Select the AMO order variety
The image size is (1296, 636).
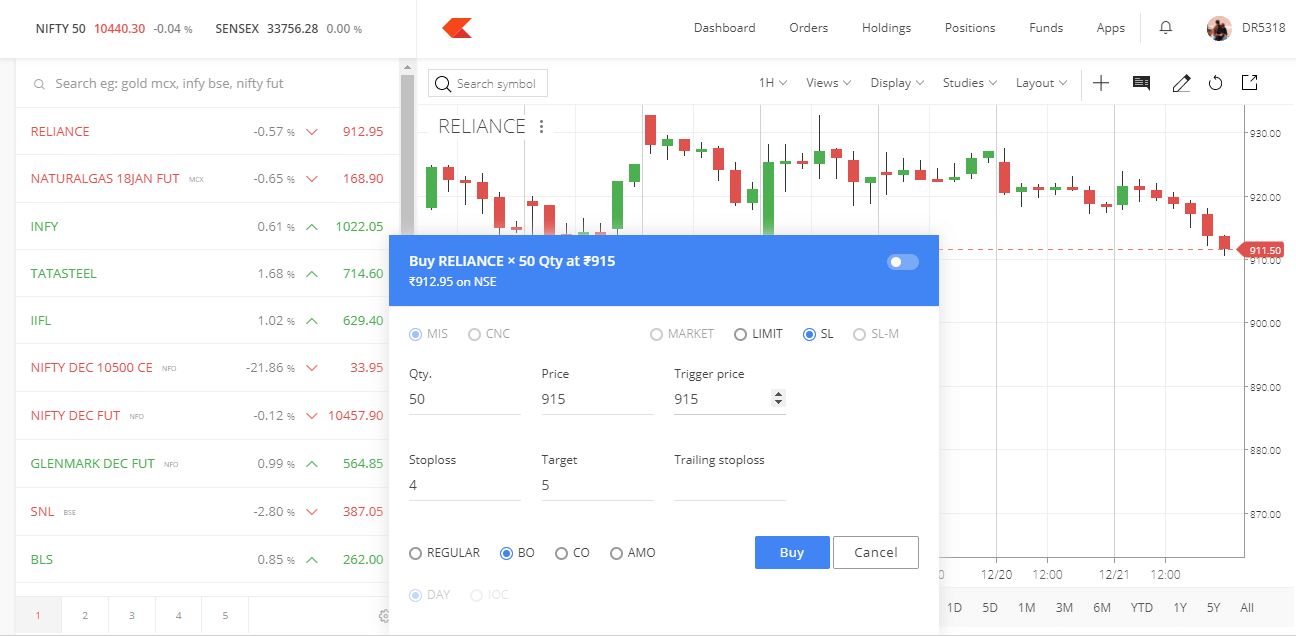[616, 553]
